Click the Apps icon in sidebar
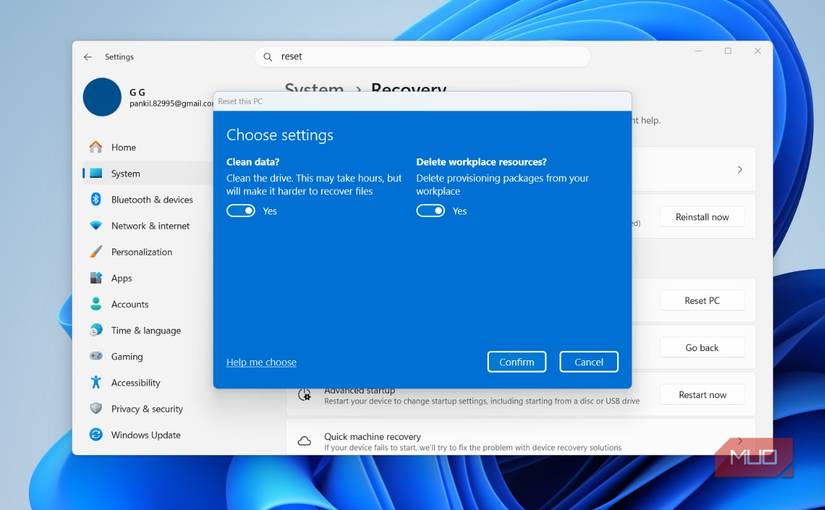This screenshot has height=510, width=825. pos(96,278)
